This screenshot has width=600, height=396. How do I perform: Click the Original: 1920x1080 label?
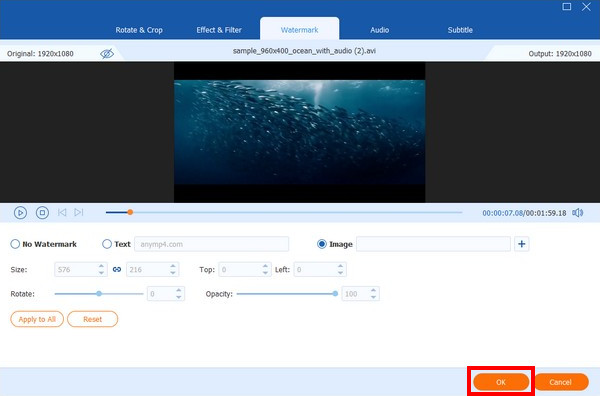[x=40, y=54]
